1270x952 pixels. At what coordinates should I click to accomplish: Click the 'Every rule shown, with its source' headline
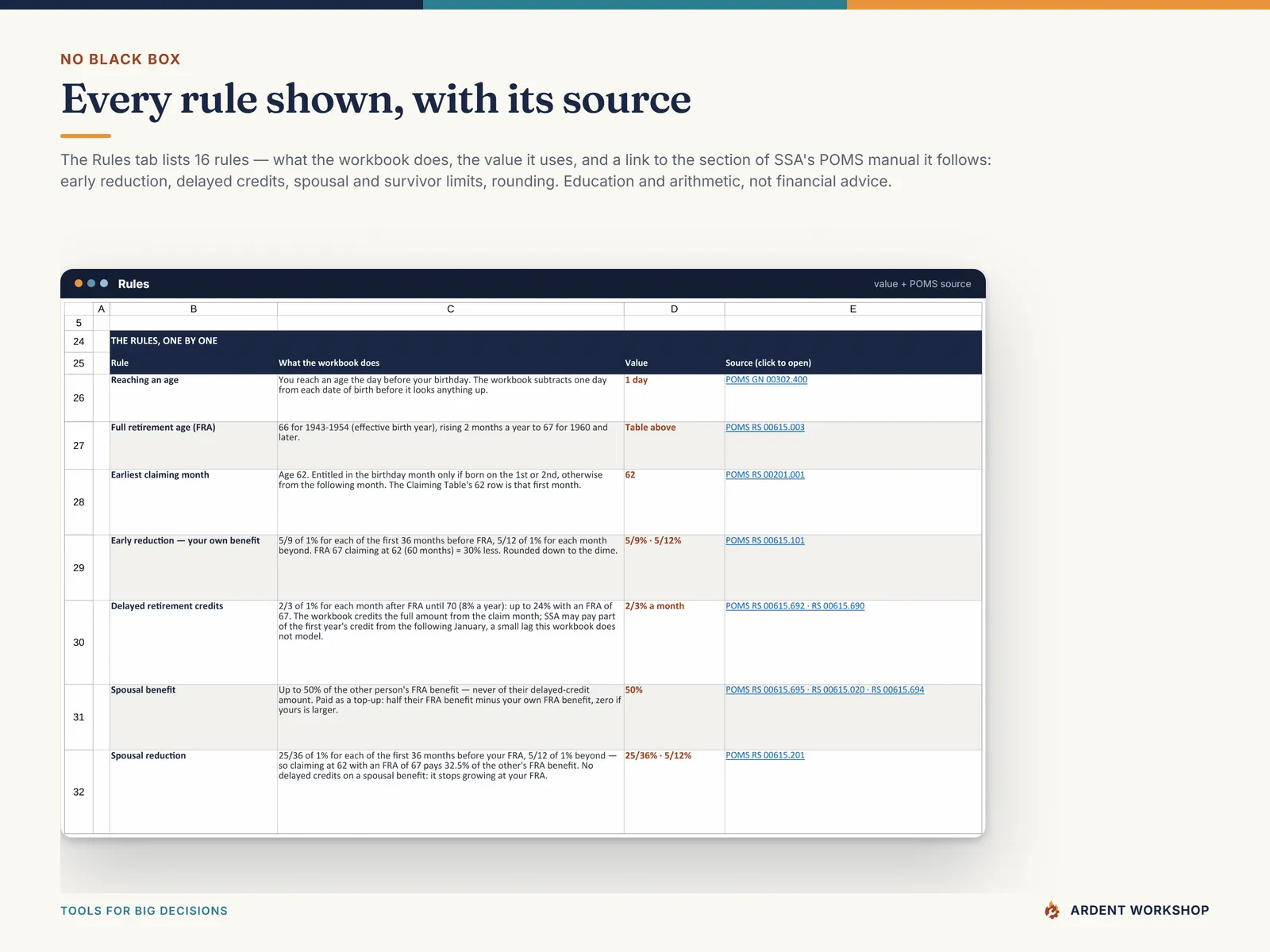coord(376,100)
